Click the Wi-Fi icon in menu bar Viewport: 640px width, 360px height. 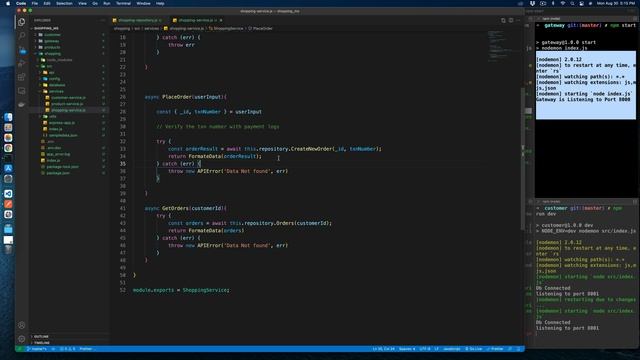pos(562,3)
